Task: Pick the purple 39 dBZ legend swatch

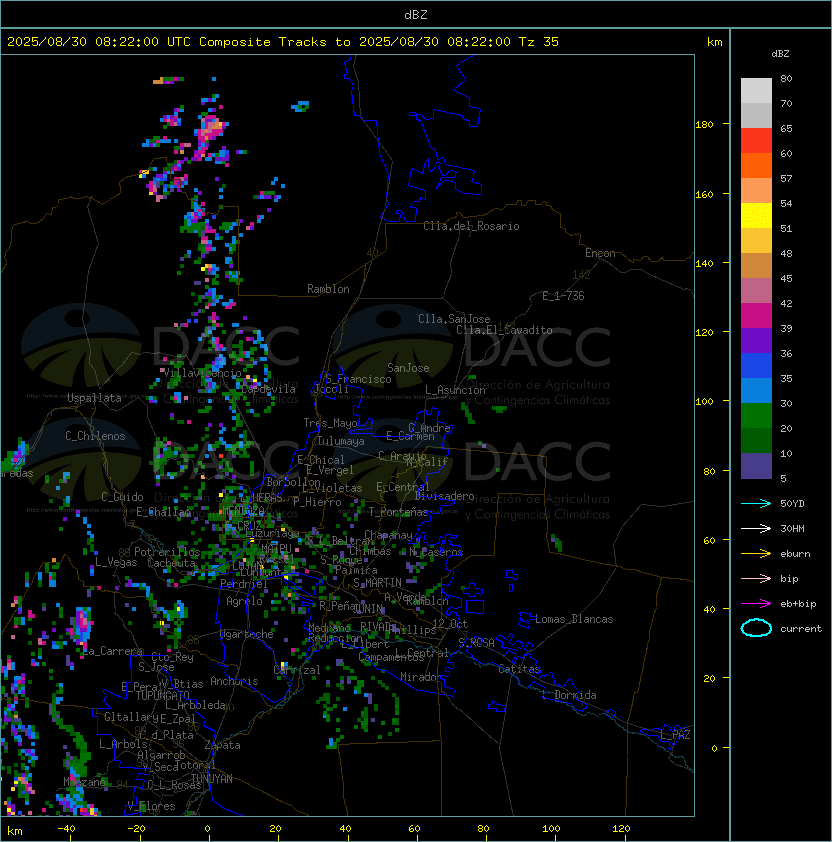Action: point(756,340)
